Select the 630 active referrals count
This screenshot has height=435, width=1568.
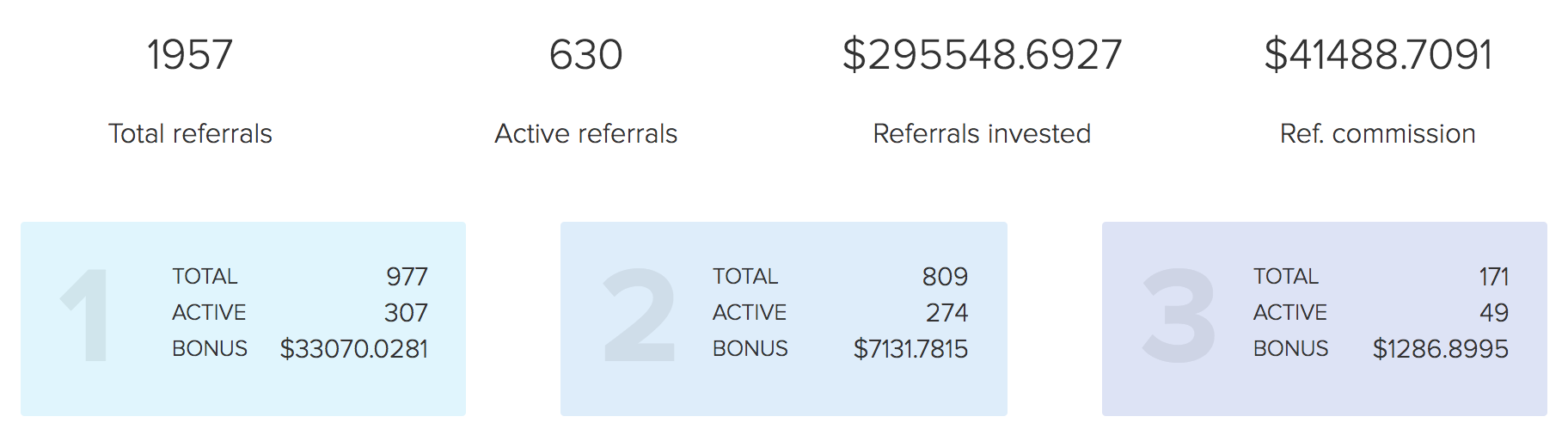point(586,55)
